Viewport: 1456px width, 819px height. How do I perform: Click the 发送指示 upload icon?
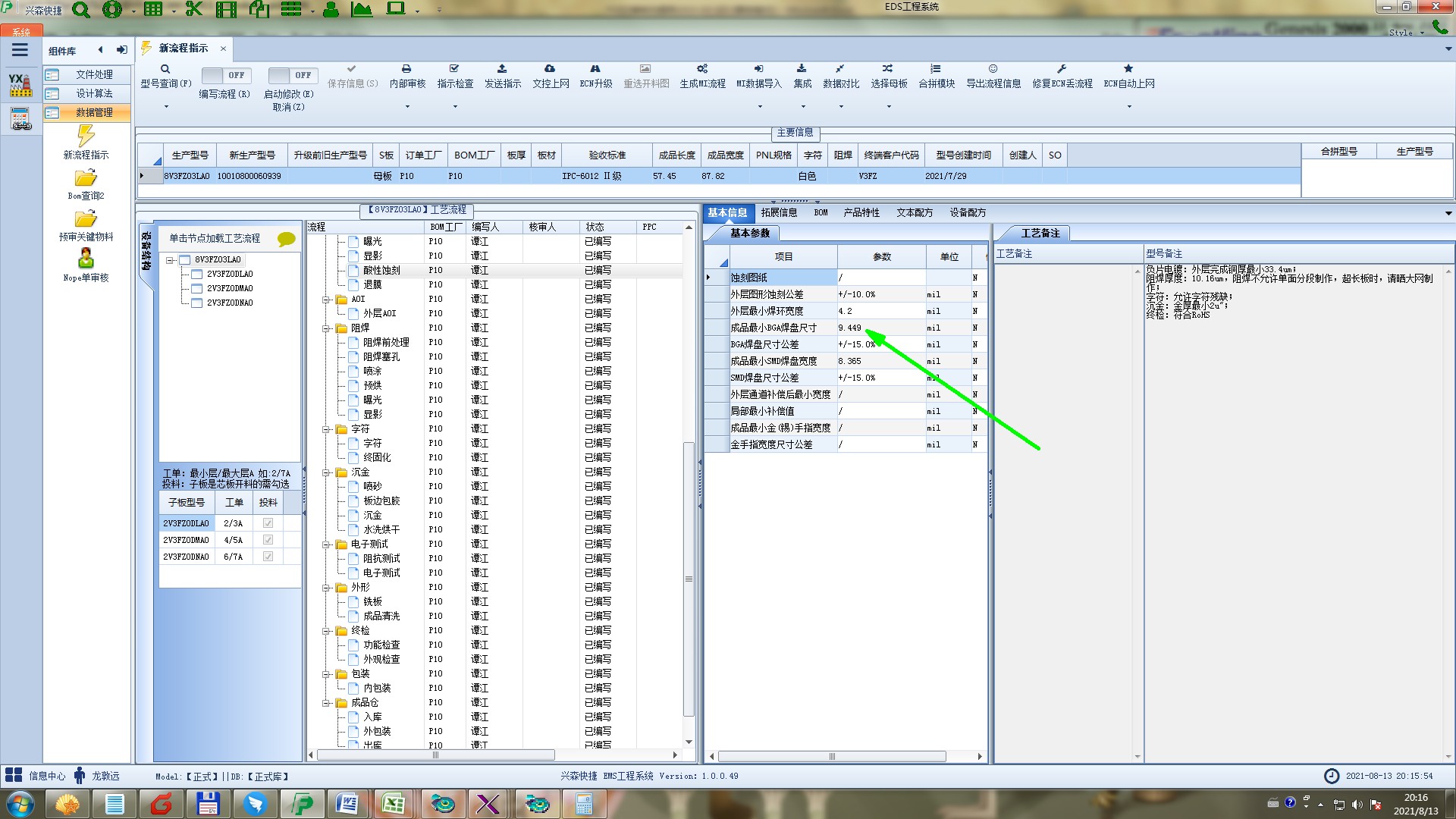click(x=502, y=69)
